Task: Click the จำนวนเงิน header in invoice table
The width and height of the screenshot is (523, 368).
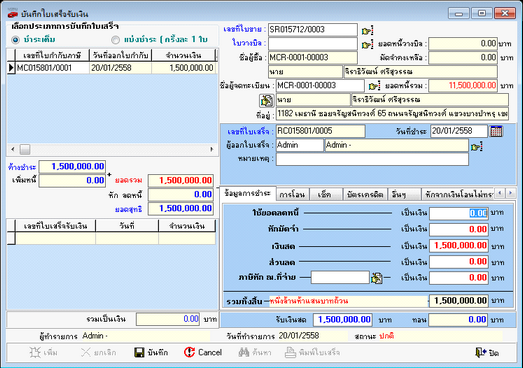Action: pos(183,55)
